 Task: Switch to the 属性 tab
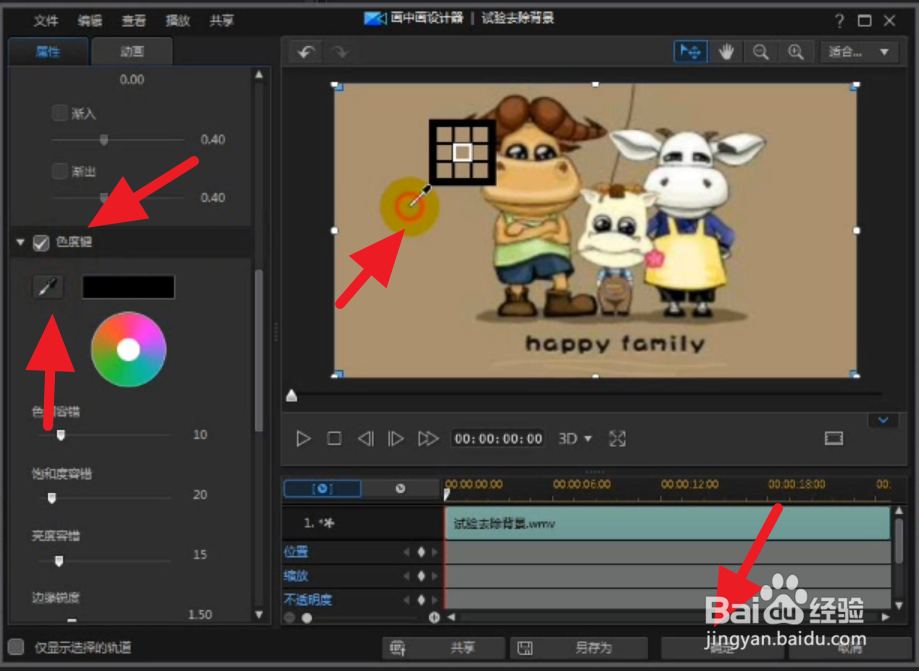point(48,52)
